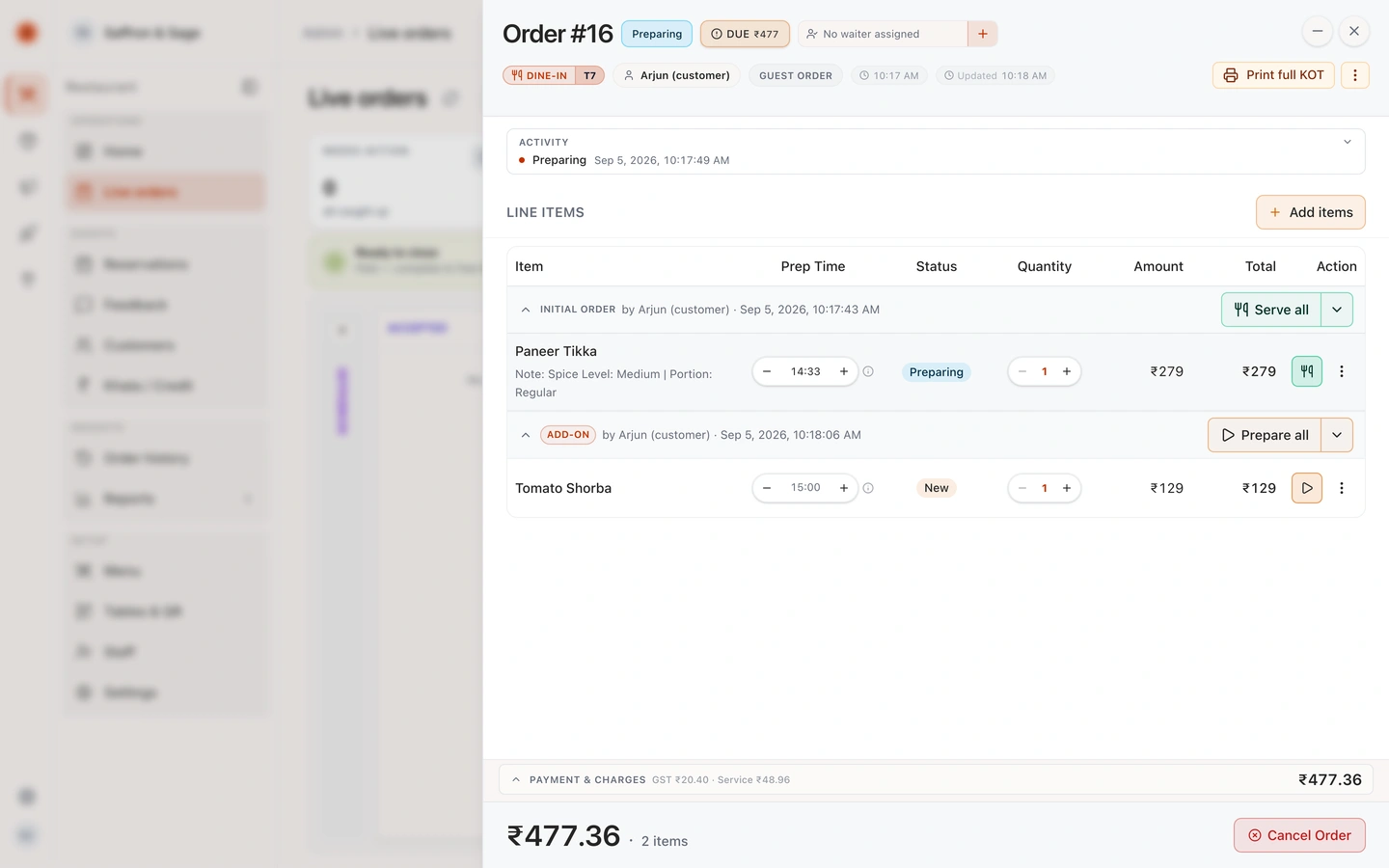
Task: Expand the Activity log section
Action: (x=1348, y=142)
